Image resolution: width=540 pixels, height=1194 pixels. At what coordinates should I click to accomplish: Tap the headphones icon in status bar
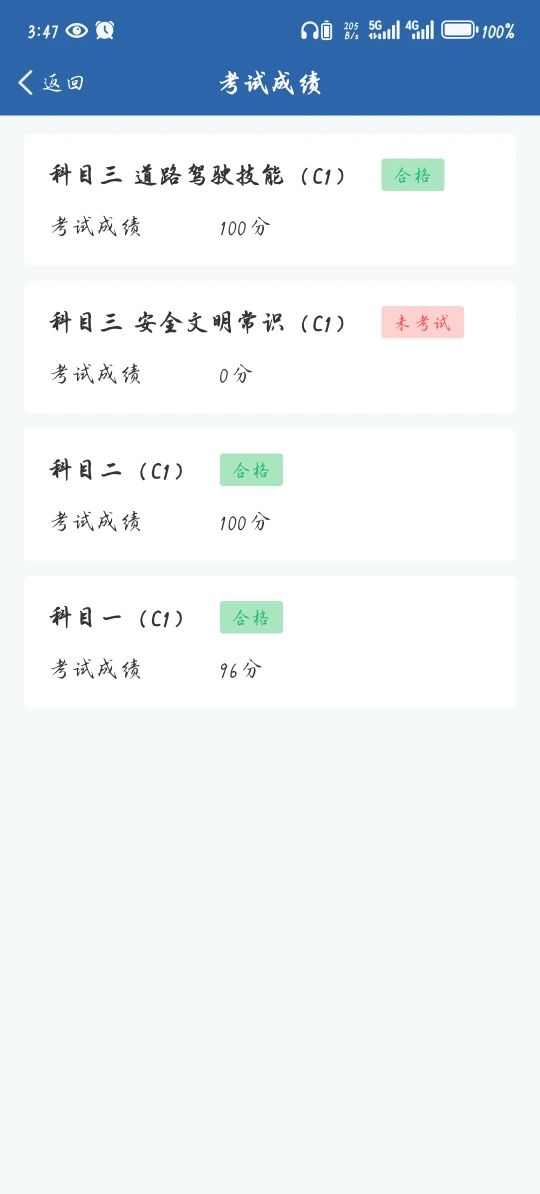click(309, 30)
